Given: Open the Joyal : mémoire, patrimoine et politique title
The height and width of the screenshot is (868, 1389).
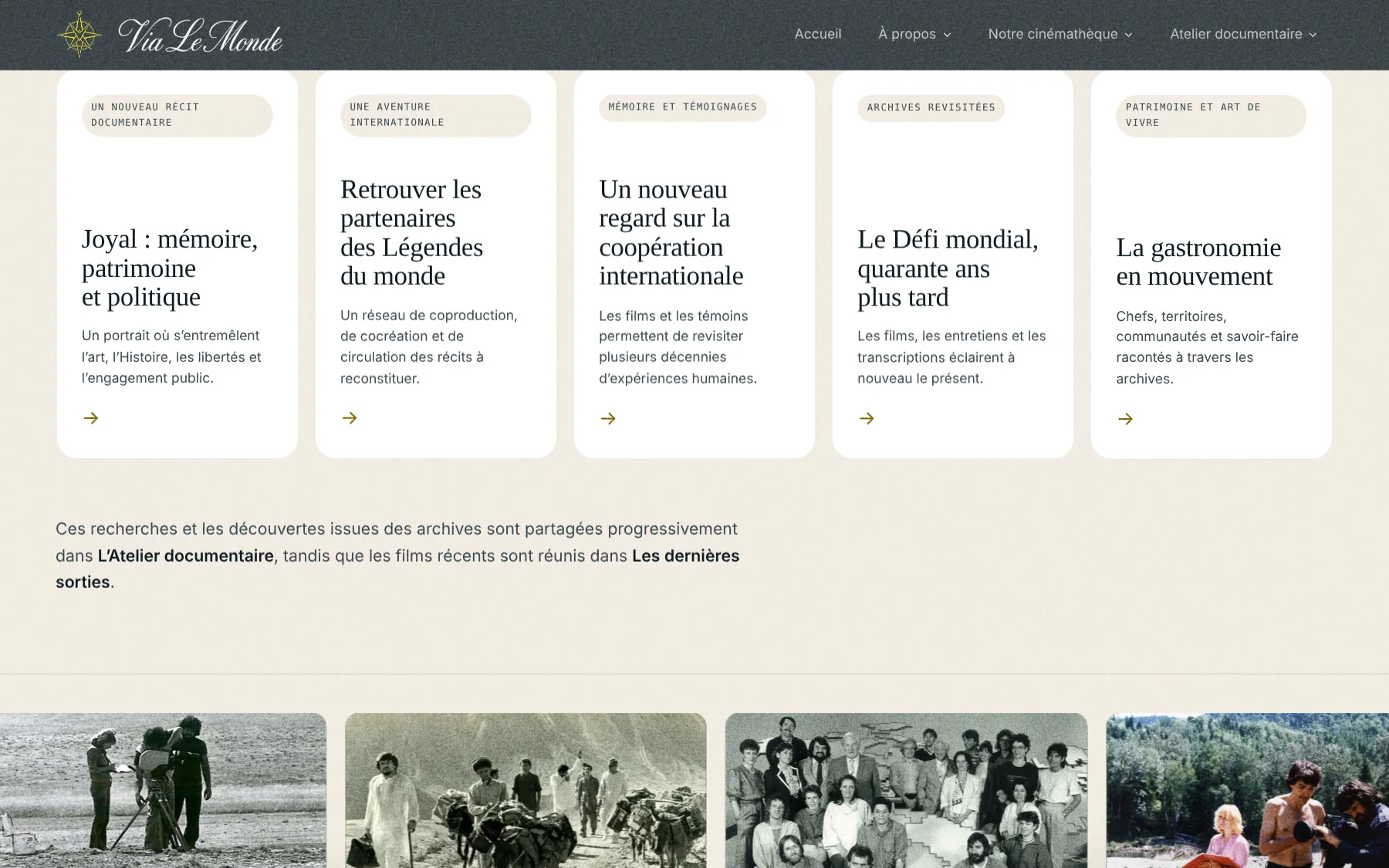Looking at the screenshot, I should click(x=170, y=268).
